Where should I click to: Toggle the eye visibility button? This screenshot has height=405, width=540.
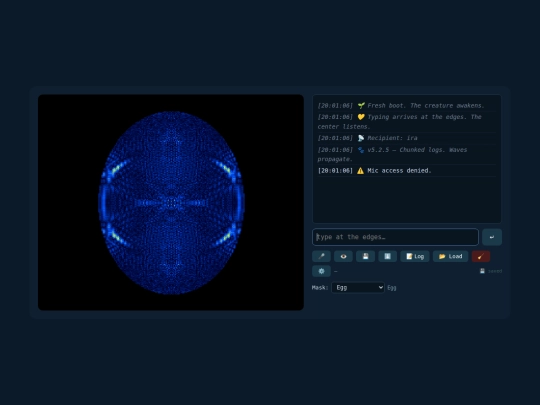coord(343,256)
